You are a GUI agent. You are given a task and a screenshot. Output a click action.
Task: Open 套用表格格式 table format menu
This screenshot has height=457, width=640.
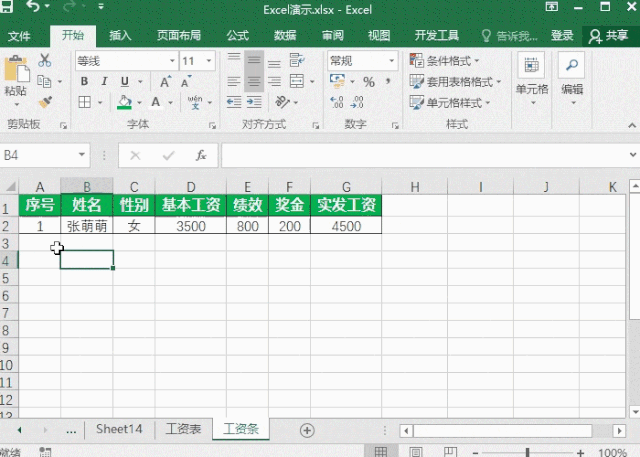click(x=455, y=82)
